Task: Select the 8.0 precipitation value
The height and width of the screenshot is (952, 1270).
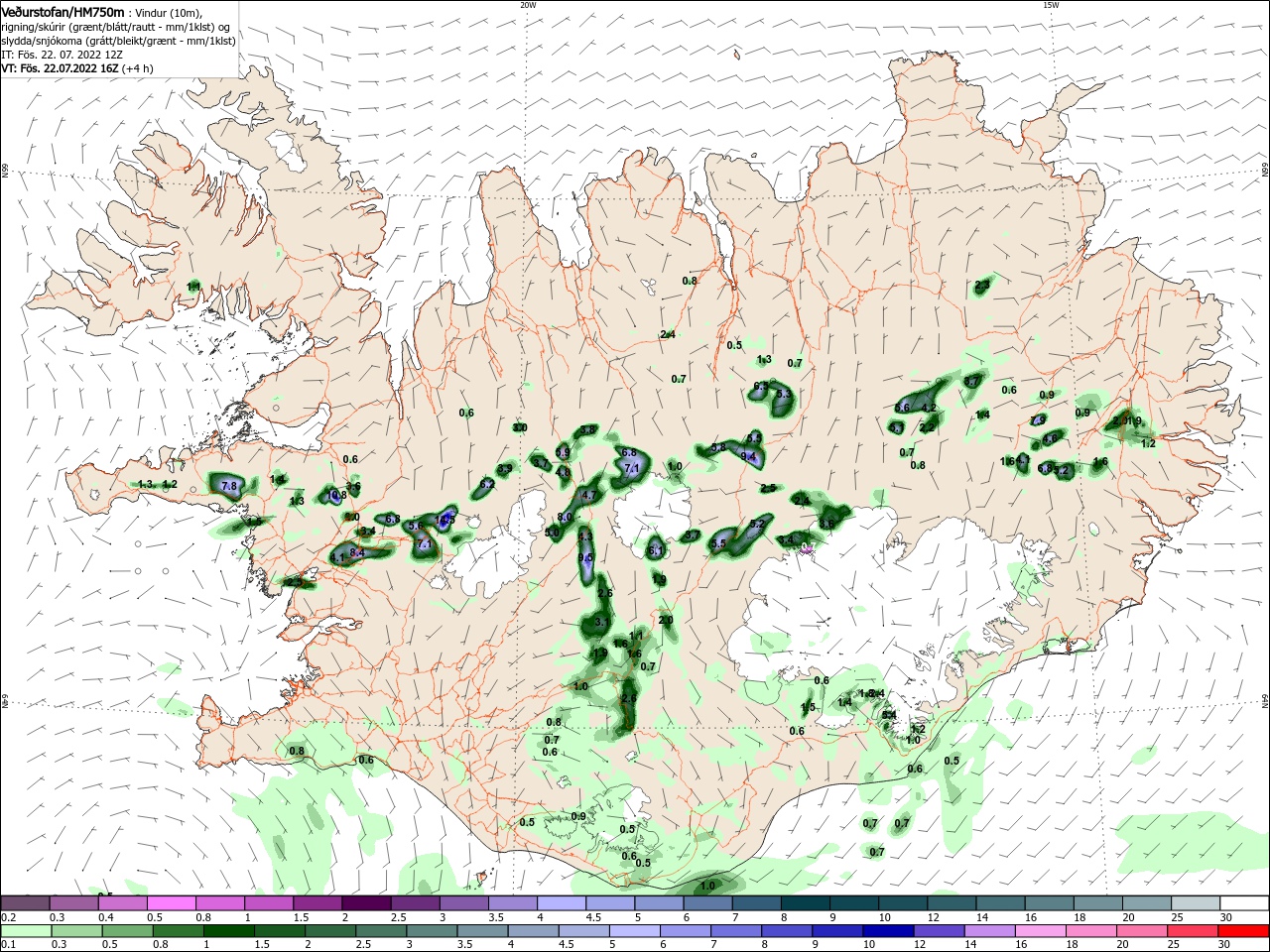Action: (x=566, y=518)
